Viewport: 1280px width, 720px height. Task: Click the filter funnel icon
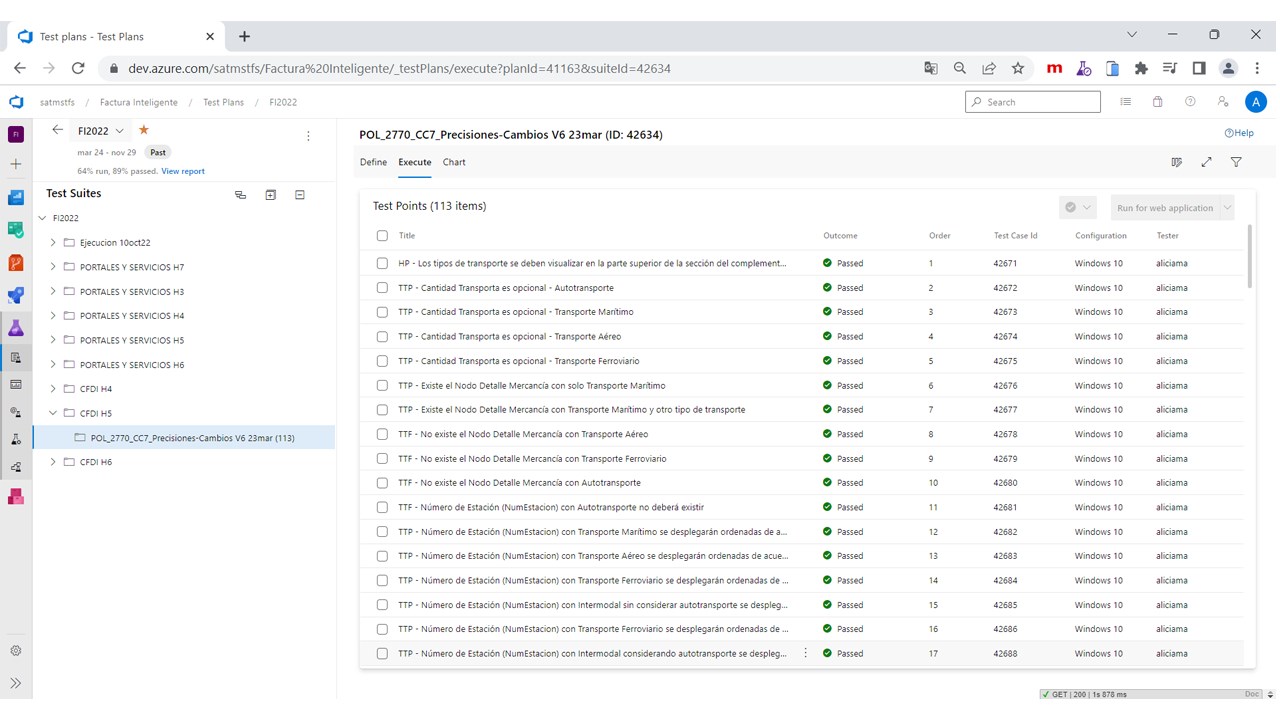coord(1236,162)
